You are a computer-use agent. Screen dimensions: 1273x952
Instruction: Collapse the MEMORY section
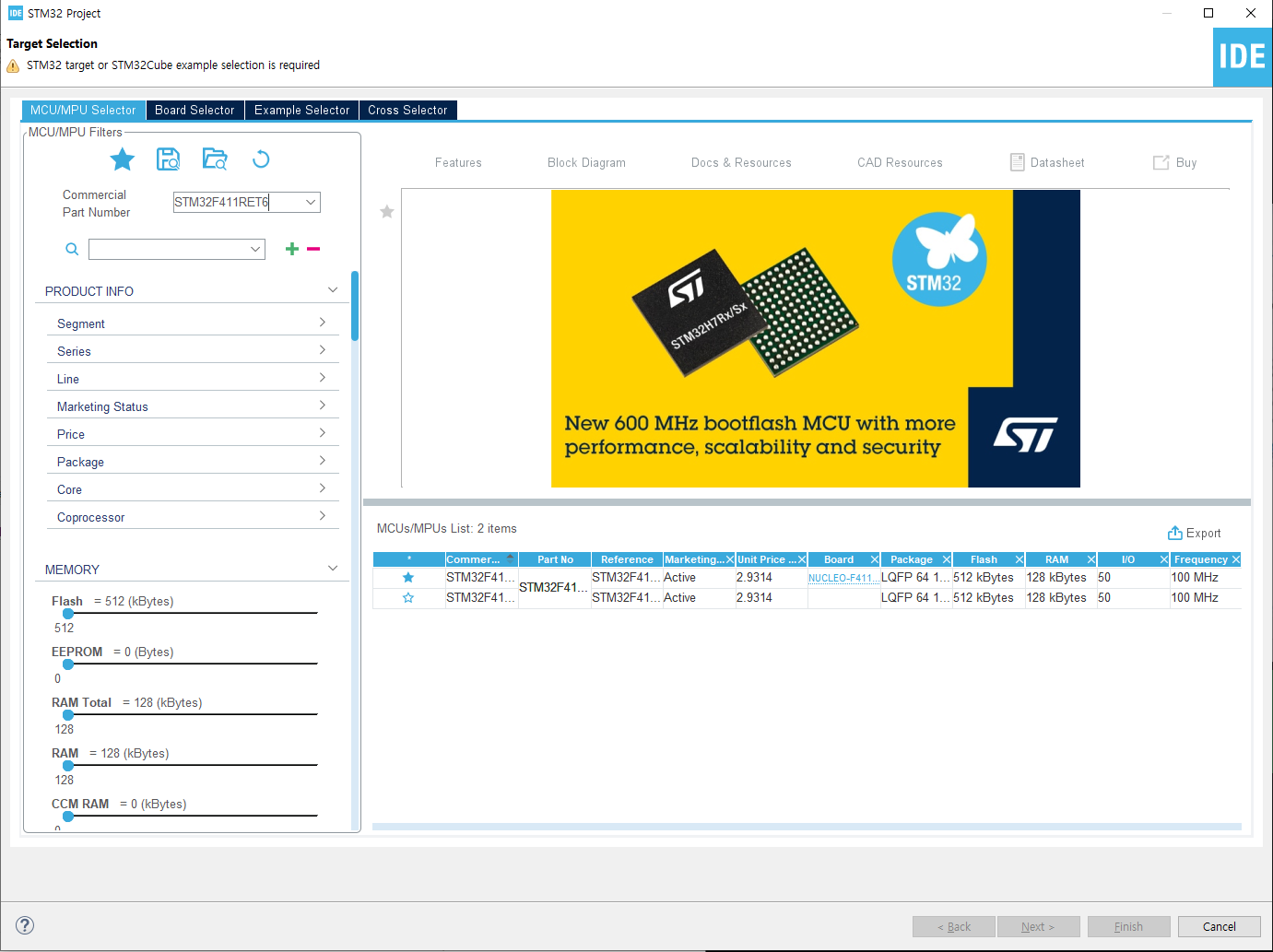click(333, 569)
